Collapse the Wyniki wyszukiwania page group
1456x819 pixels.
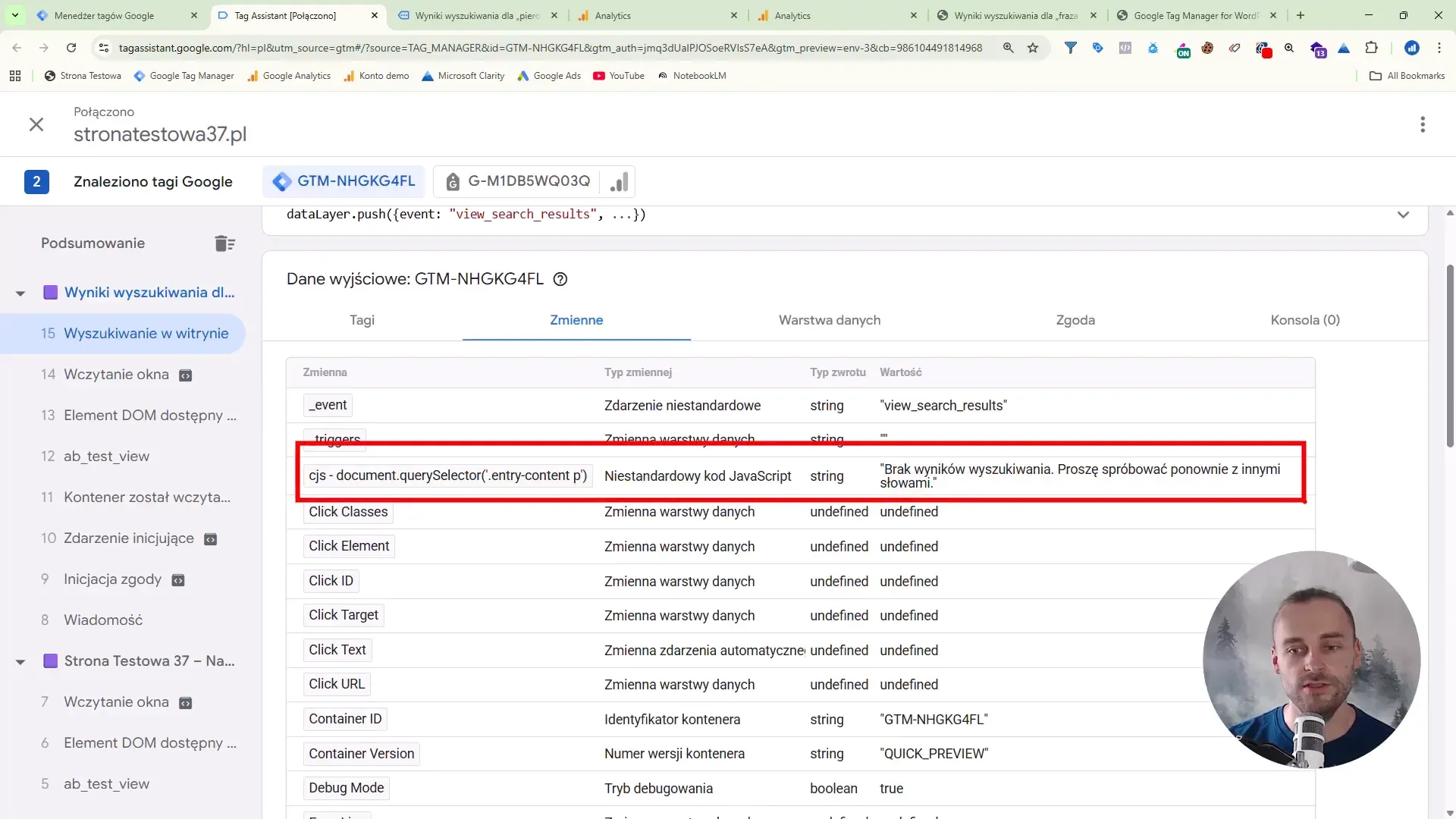20,293
